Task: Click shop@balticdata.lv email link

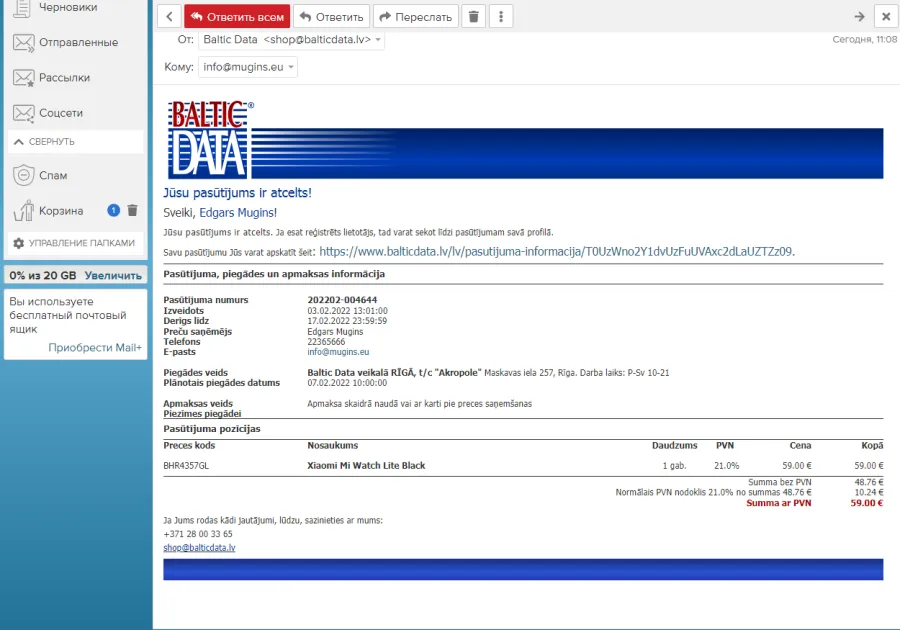Action: click(x=199, y=548)
